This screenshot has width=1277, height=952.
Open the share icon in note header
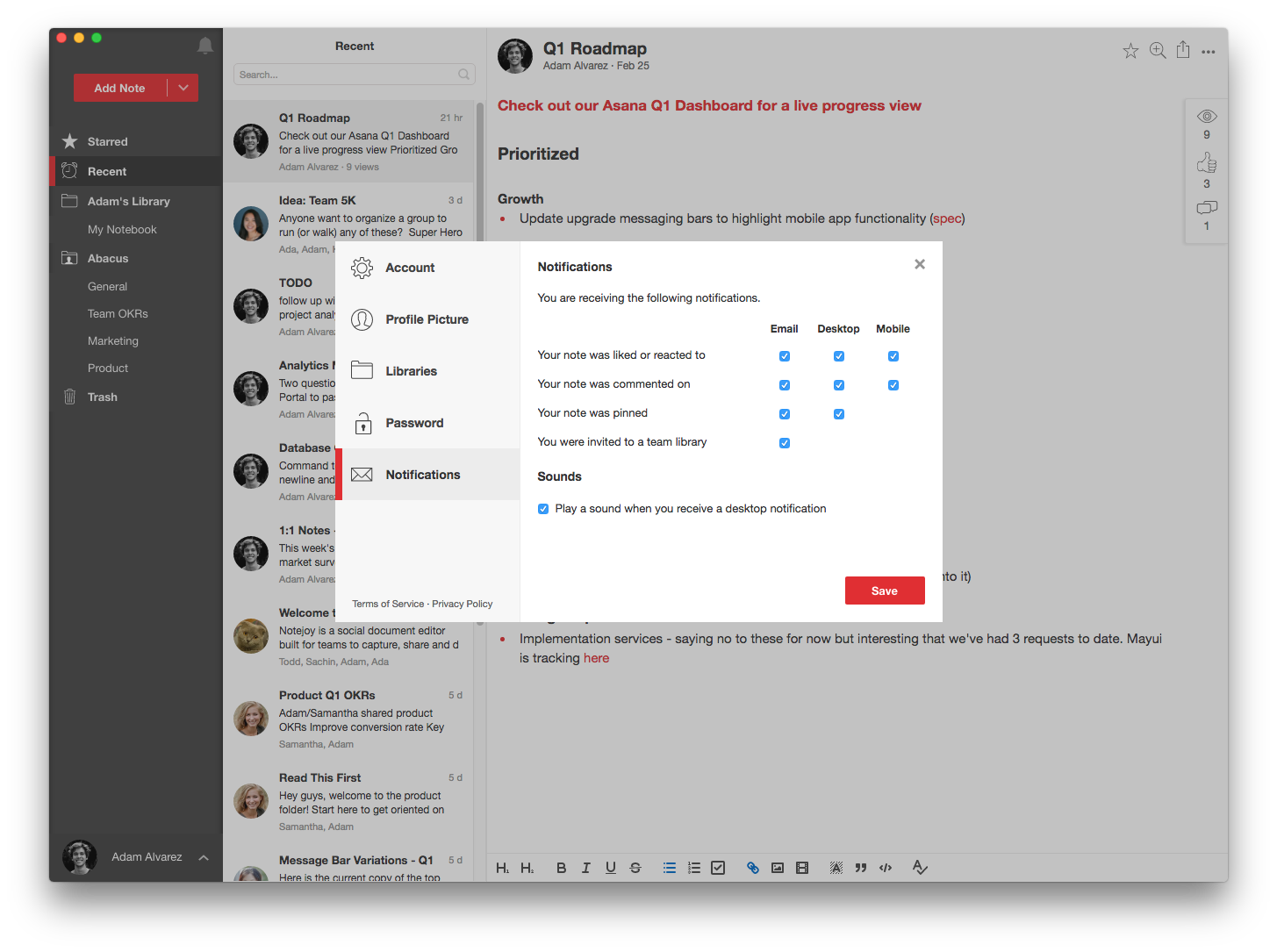(x=1183, y=50)
